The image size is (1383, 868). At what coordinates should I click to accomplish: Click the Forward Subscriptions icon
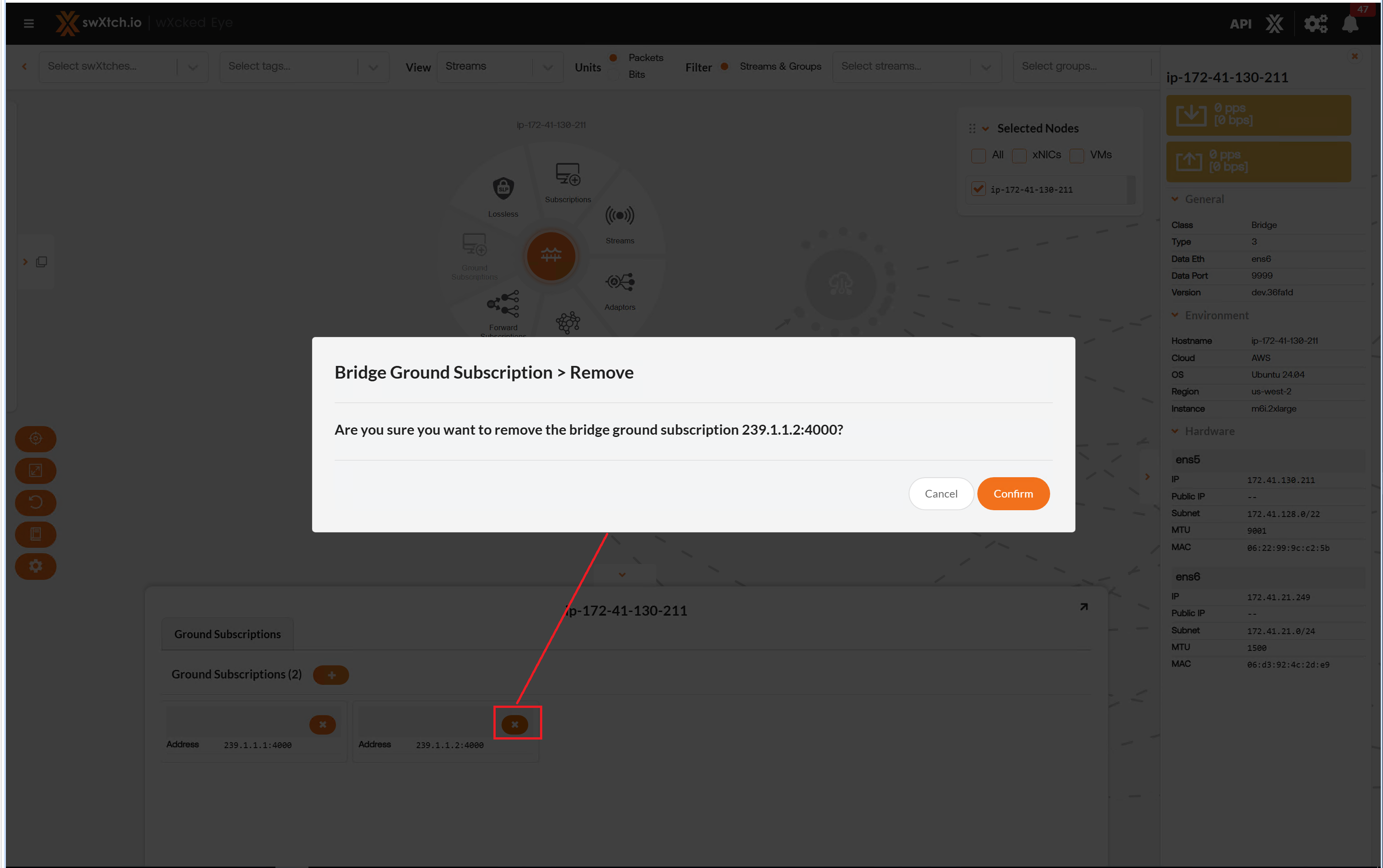click(503, 304)
